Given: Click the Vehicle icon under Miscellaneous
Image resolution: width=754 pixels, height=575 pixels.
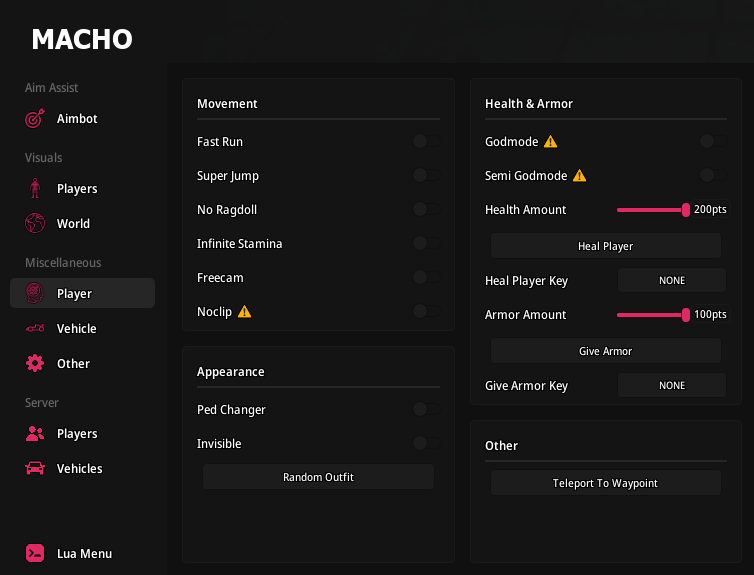Looking at the screenshot, I should [x=35, y=329].
